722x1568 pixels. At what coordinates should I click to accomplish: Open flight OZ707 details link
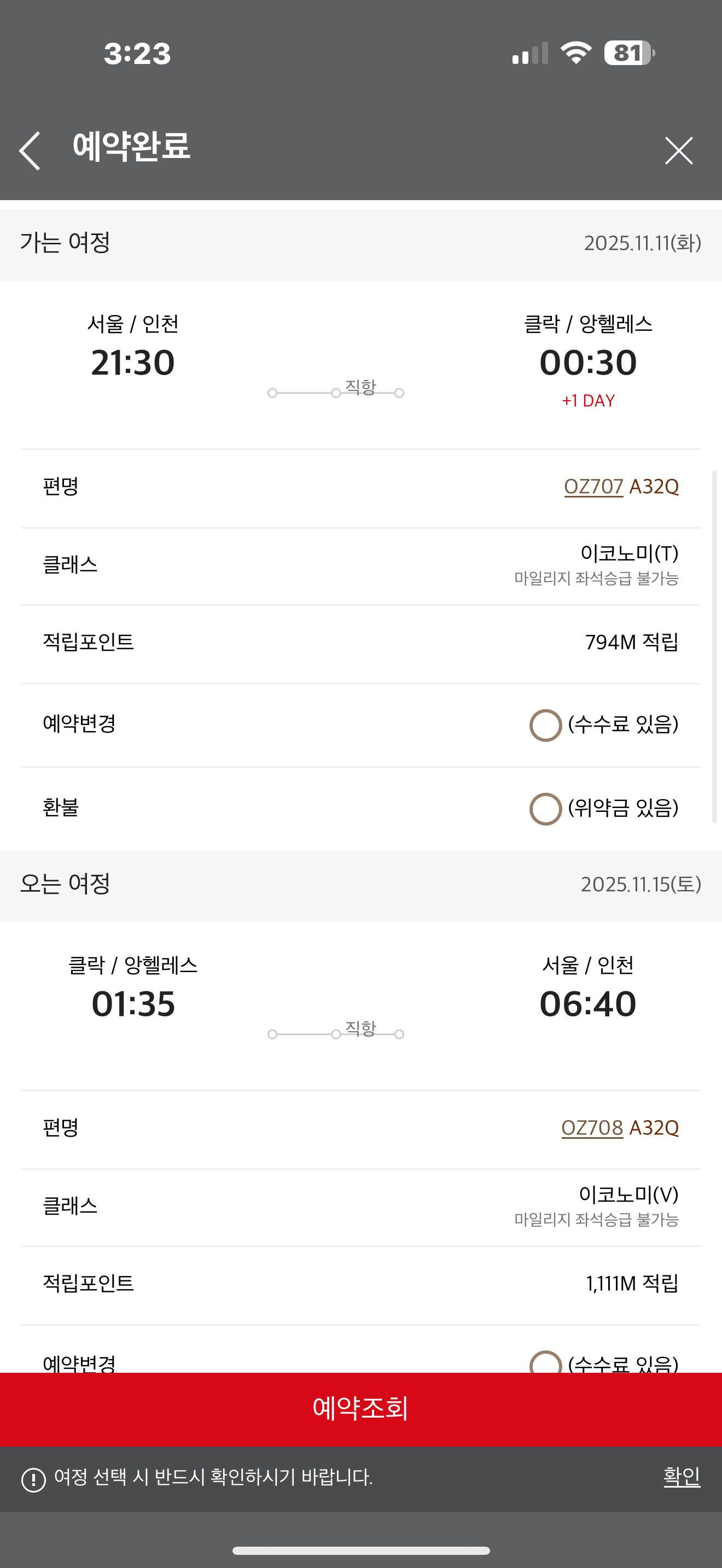(593, 487)
